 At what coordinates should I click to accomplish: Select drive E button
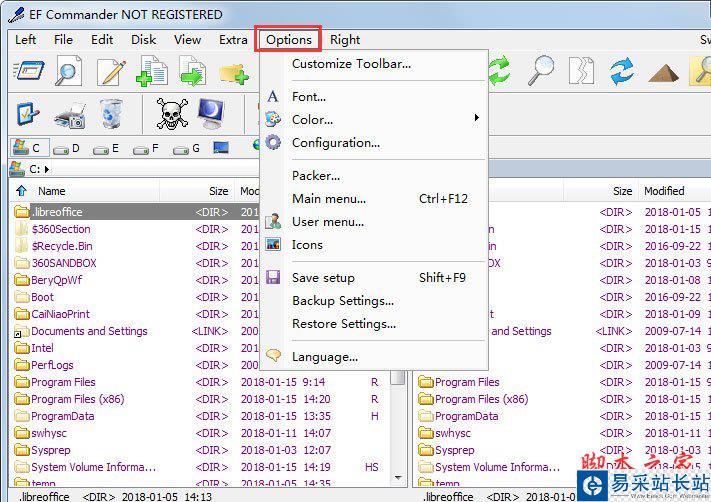(106, 148)
